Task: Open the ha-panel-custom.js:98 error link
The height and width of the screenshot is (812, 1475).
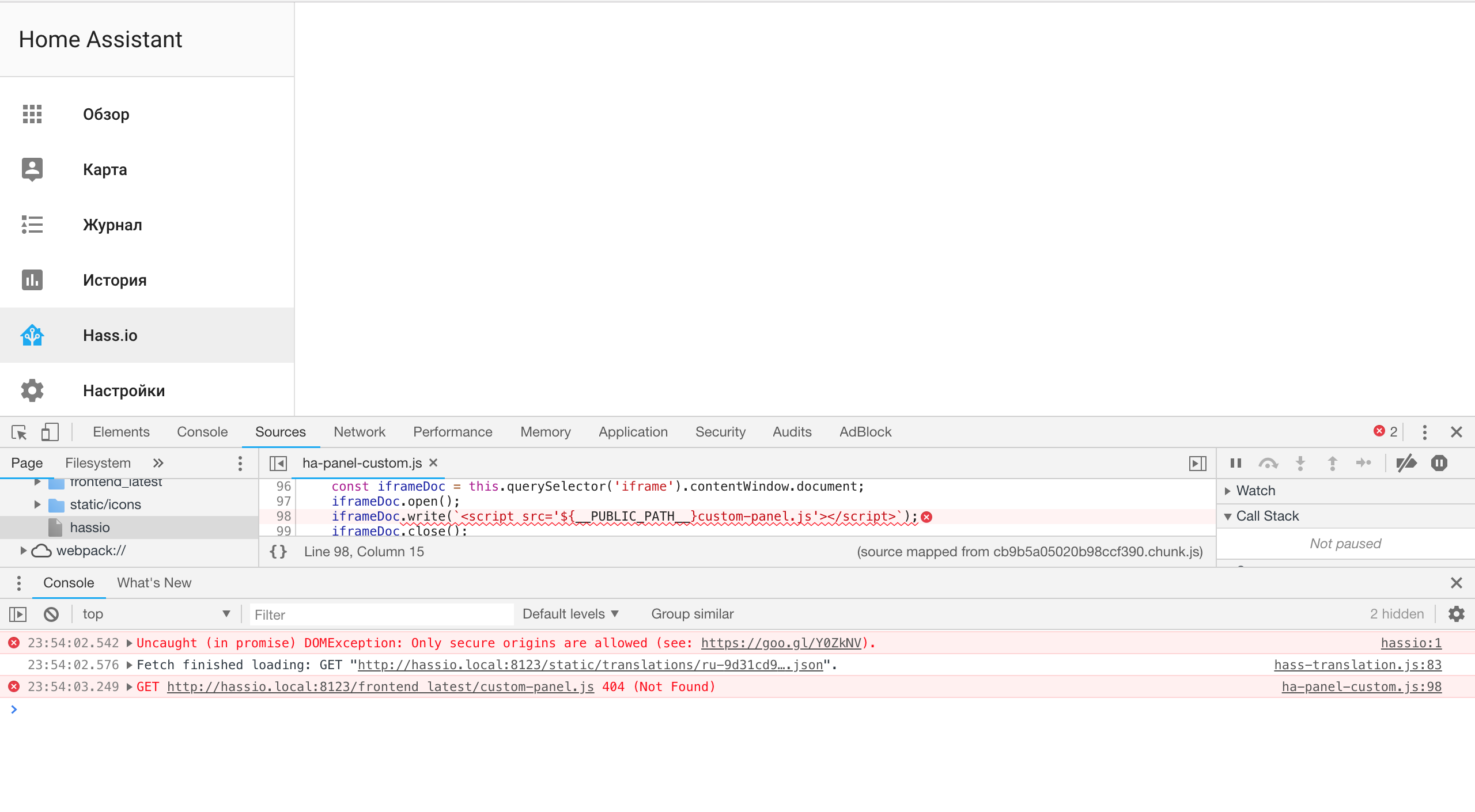Action: coord(1361,686)
